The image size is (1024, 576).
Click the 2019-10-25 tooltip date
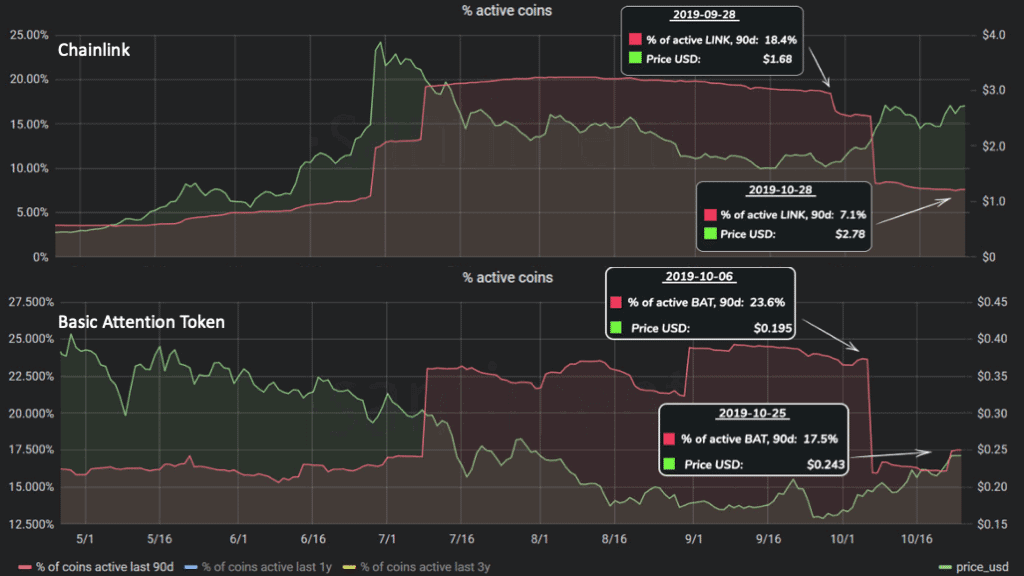[x=752, y=413]
